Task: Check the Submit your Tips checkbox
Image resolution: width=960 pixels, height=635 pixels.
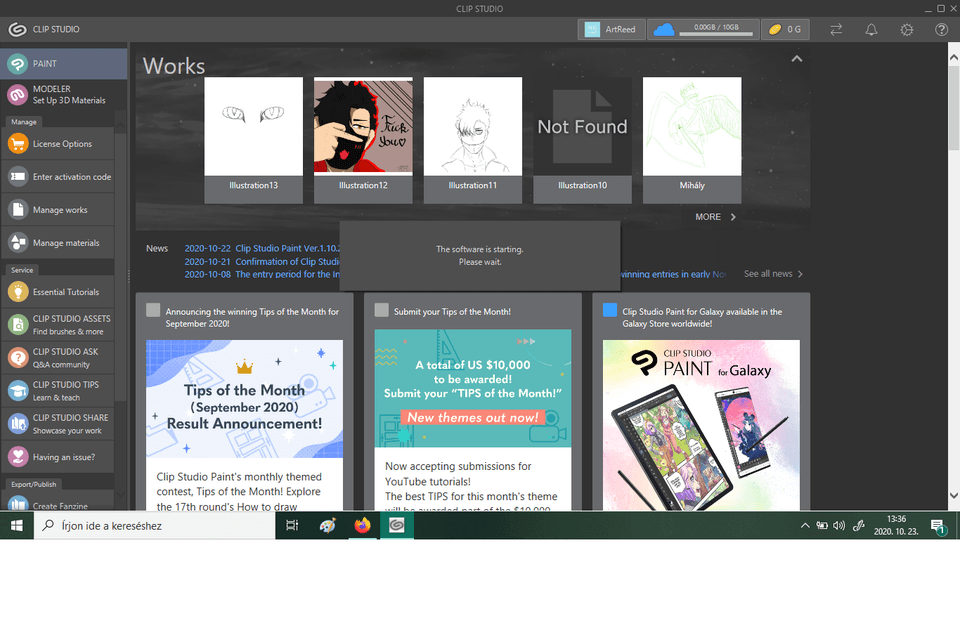Action: 381,310
